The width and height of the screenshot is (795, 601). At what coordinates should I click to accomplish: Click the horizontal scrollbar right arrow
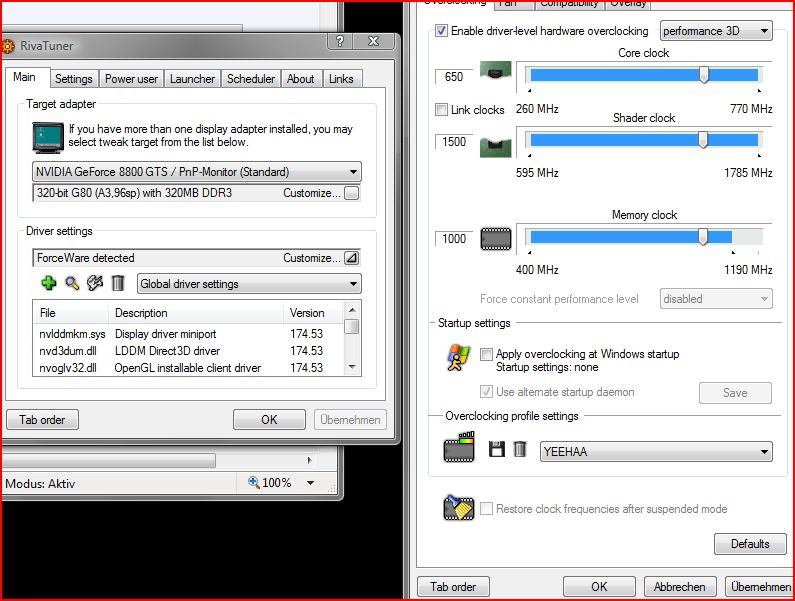click(310, 460)
